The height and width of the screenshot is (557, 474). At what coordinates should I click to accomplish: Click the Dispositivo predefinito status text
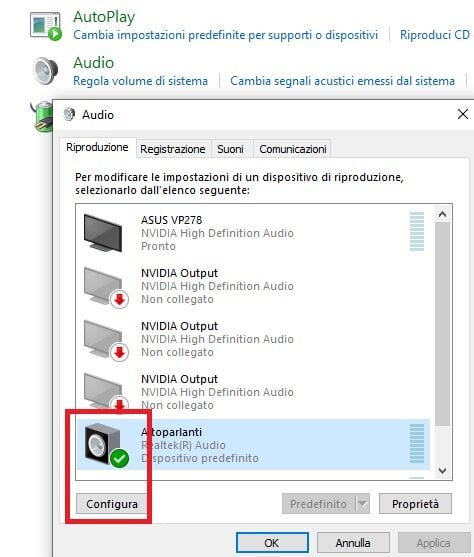(200, 458)
